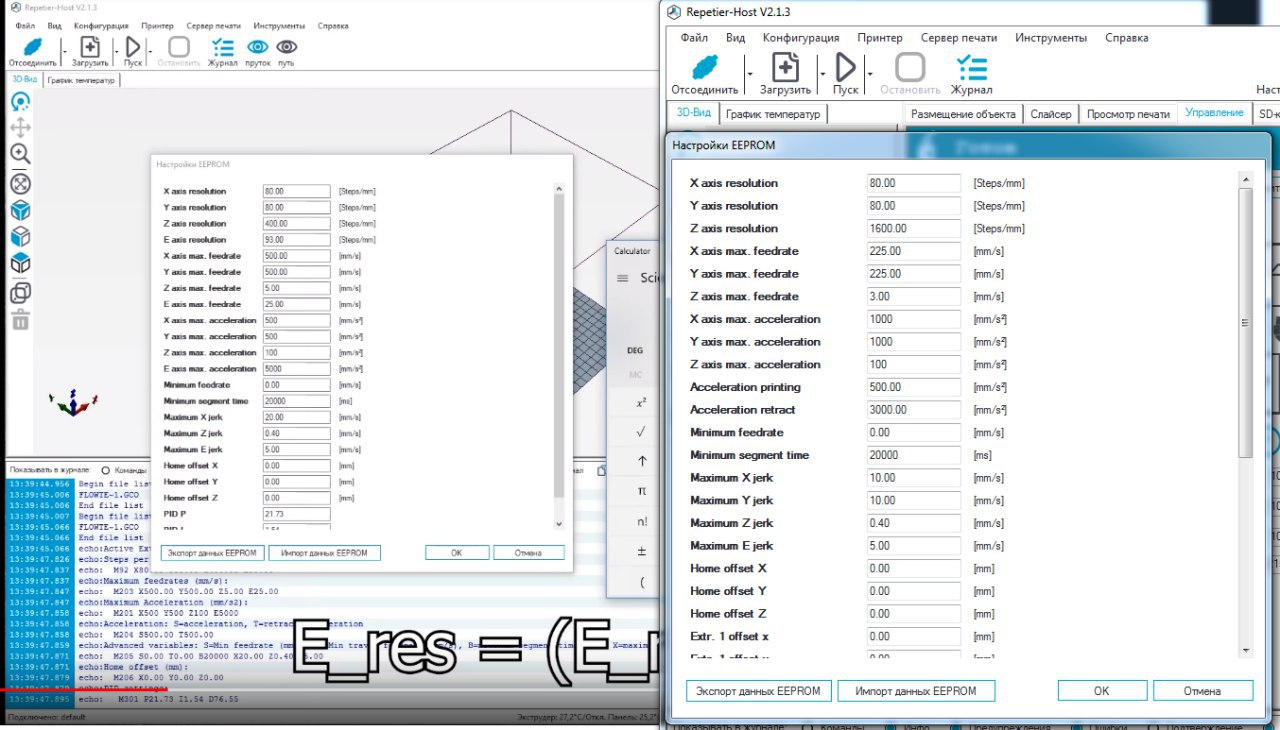Click the π key in Calculator
The image size is (1280, 730).
point(642,492)
